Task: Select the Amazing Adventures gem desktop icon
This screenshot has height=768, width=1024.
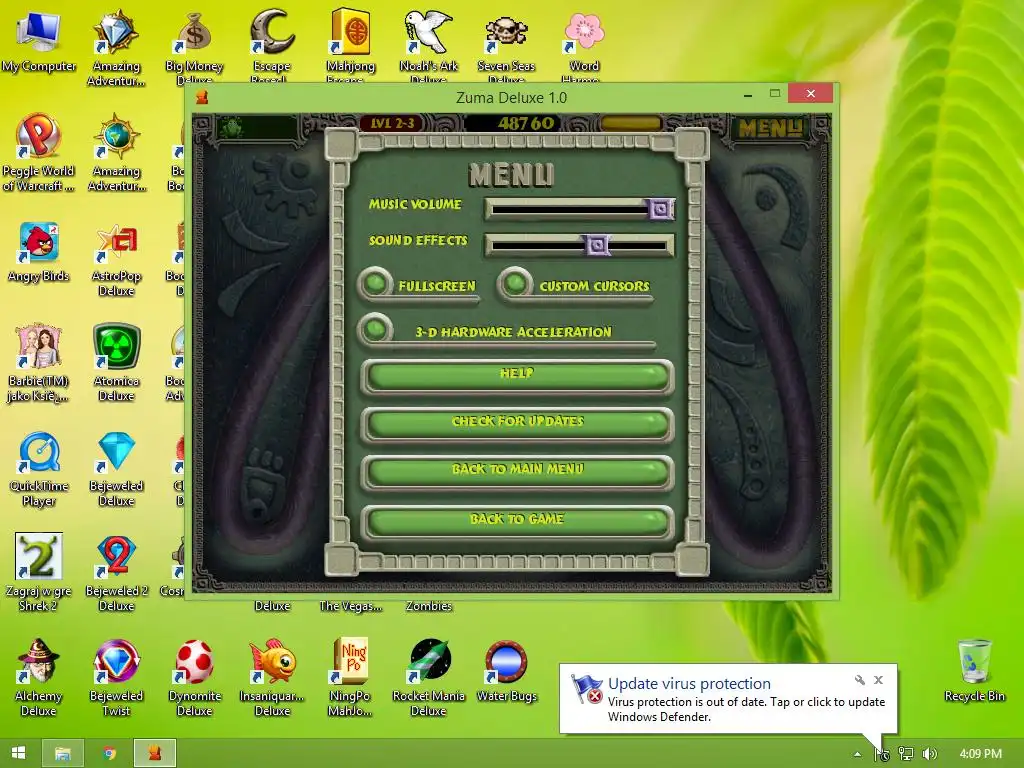Action: tap(116, 47)
